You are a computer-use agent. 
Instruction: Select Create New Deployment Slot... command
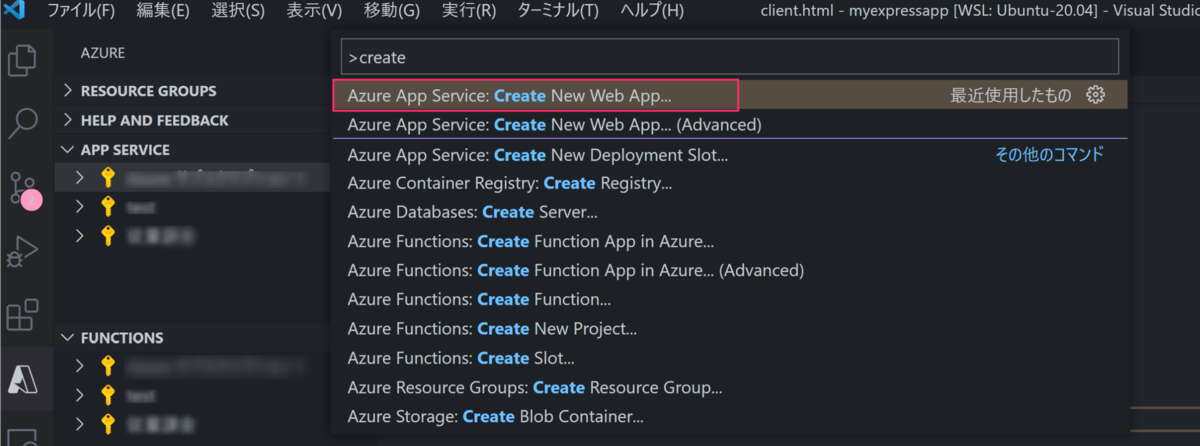pos(730,155)
